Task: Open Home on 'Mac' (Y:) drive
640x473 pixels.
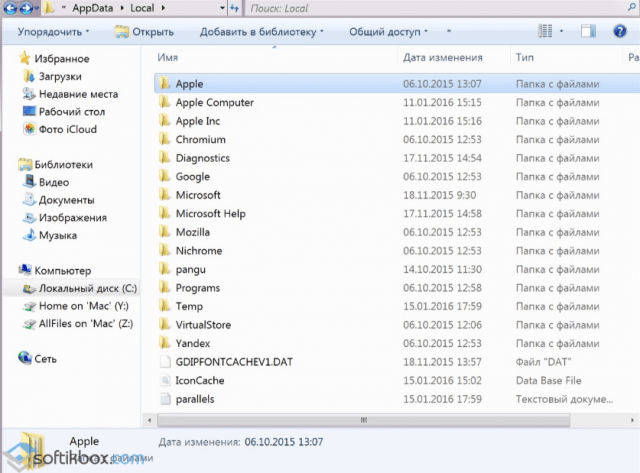Action: 76,306
